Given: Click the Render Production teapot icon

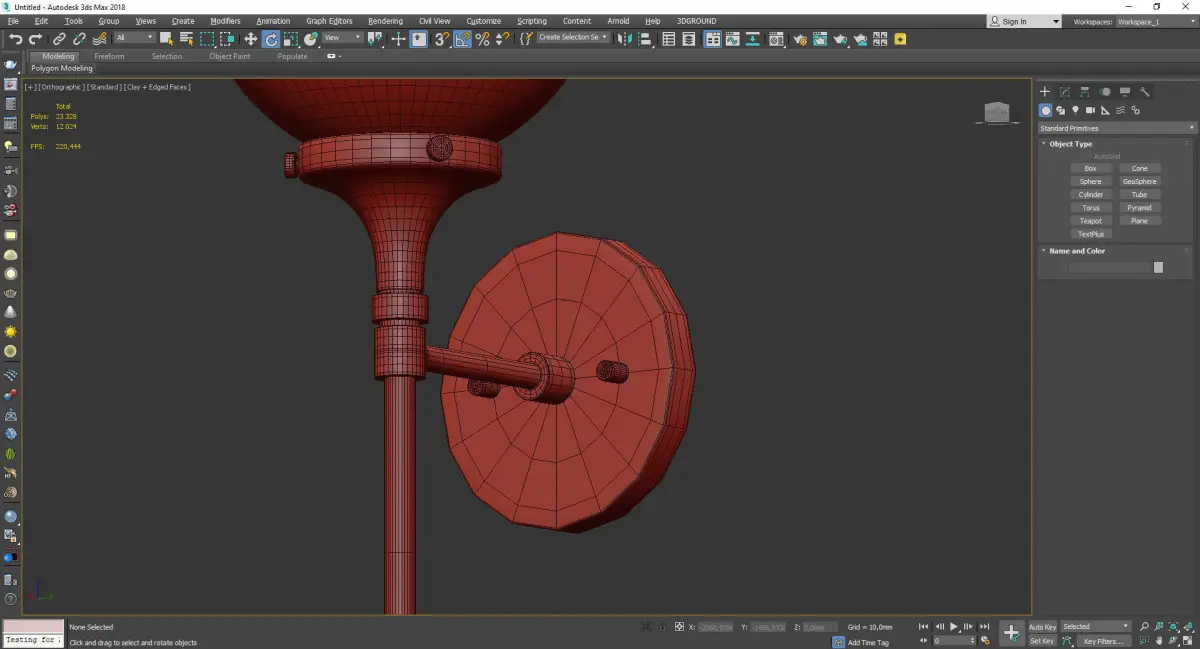Looking at the screenshot, I should (840, 39).
